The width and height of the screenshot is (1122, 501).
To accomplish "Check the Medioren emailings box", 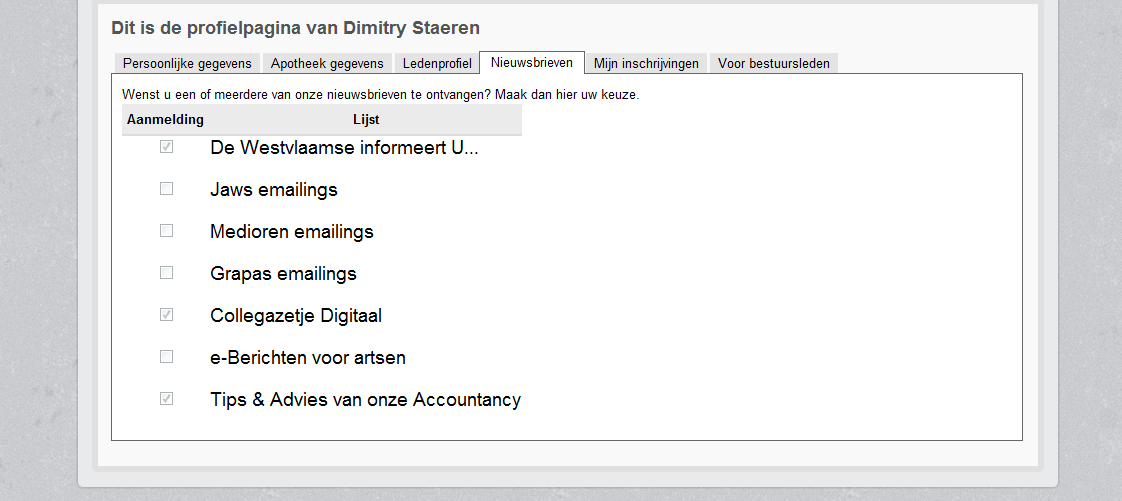I will click(x=166, y=230).
